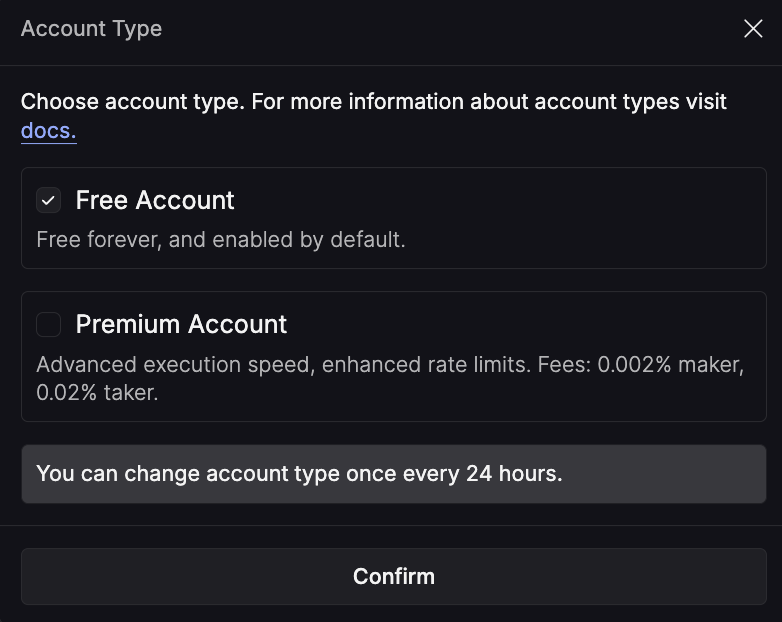782x622 pixels.
Task: Click the 24 hours notice banner
Action: [393, 473]
